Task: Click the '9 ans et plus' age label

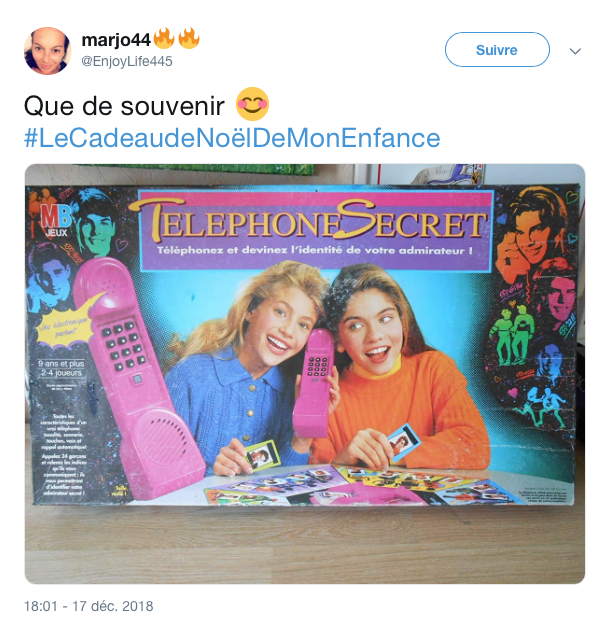Action: (x=61, y=363)
